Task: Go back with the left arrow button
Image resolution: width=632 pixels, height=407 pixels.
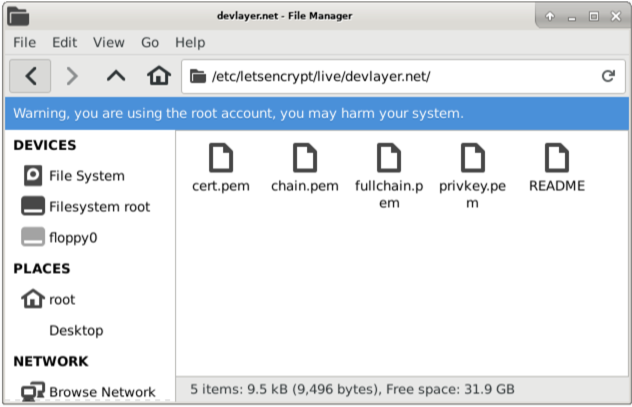Action: [x=30, y=76]
